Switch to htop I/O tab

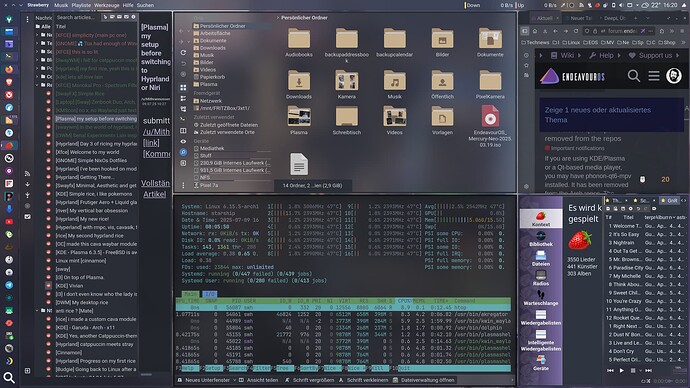click(x=209, y=294)
